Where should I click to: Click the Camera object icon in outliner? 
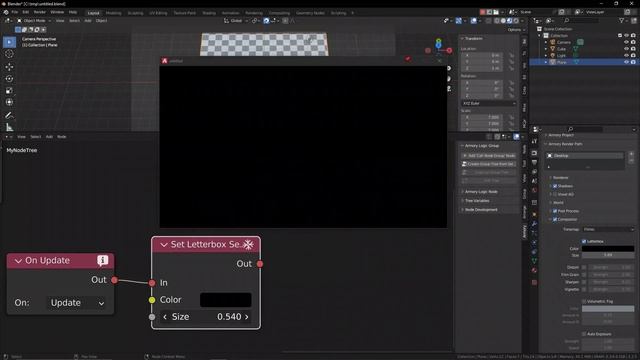tap(553, 42)
